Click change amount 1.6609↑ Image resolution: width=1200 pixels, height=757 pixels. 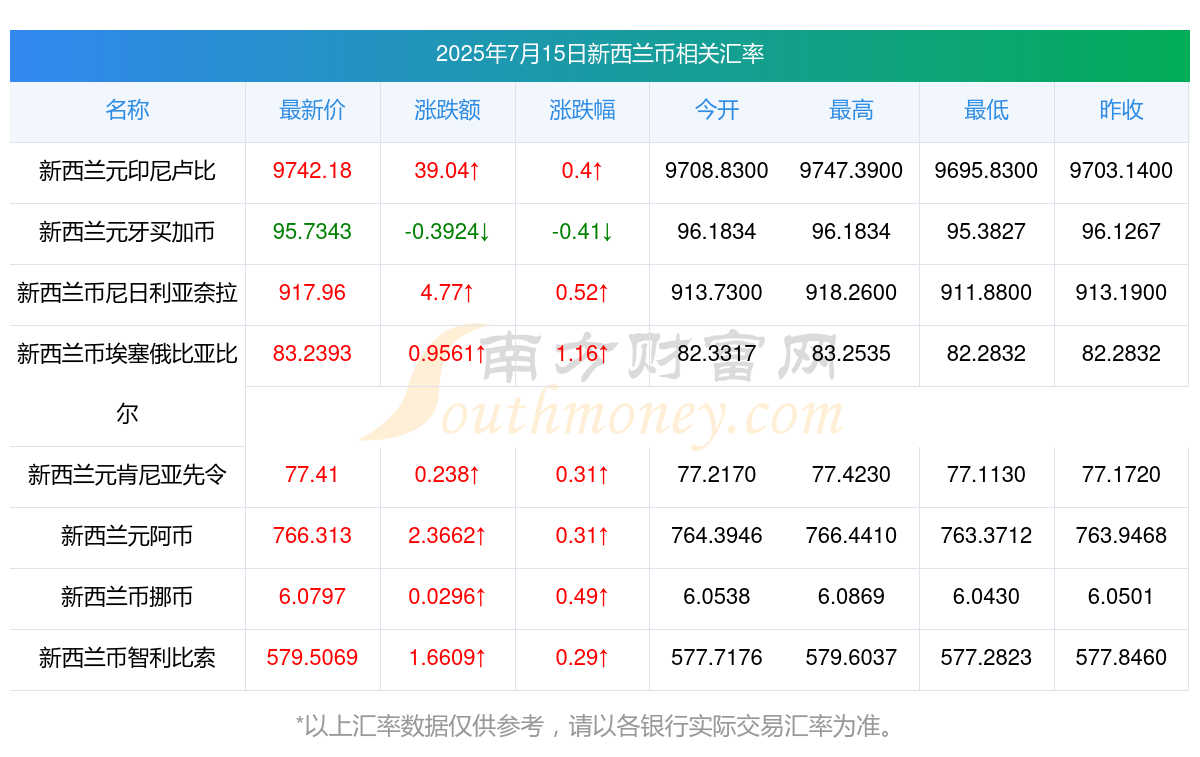pyautogui.click(x=447, y=658)
